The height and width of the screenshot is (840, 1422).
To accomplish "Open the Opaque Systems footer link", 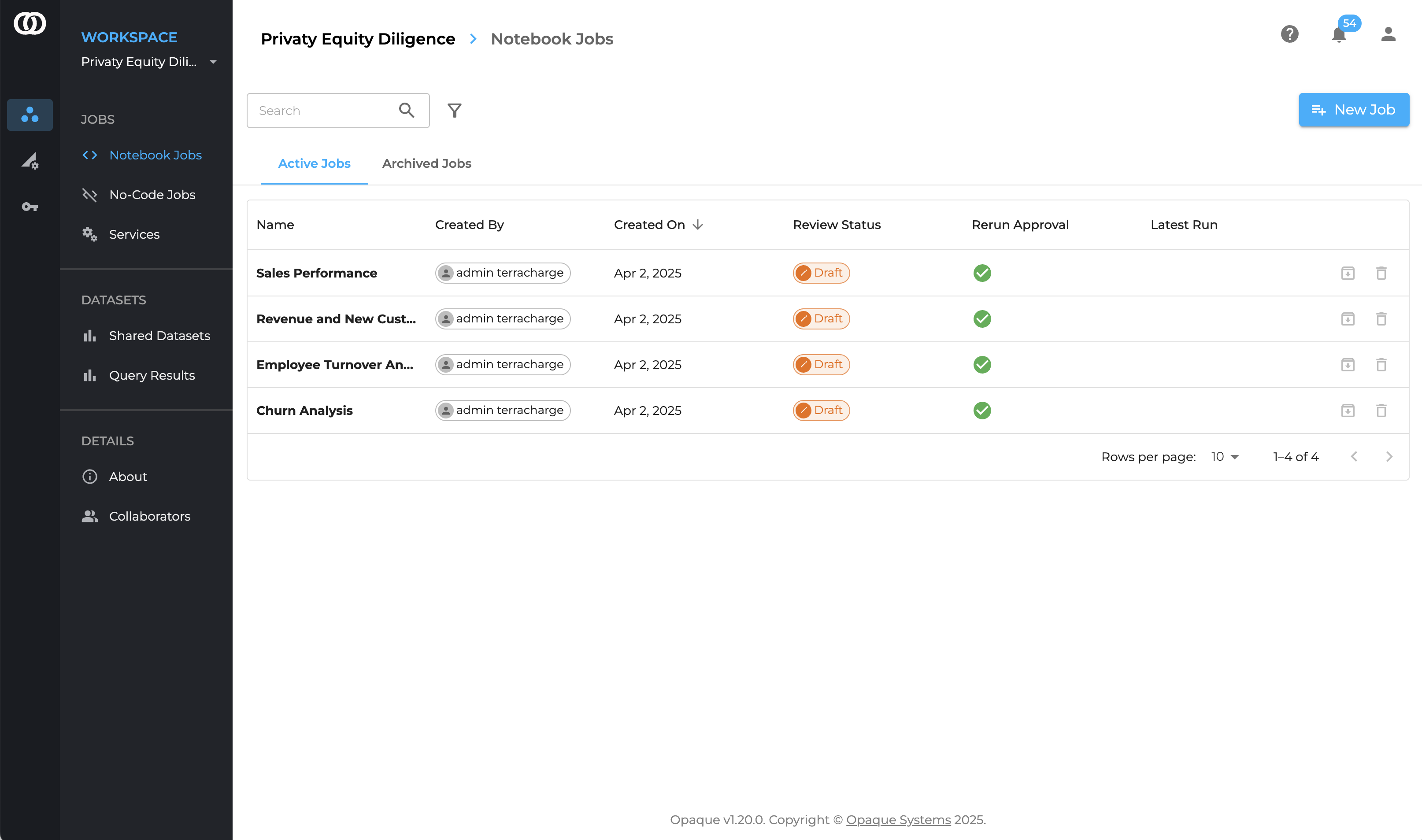I will point(898,820).
